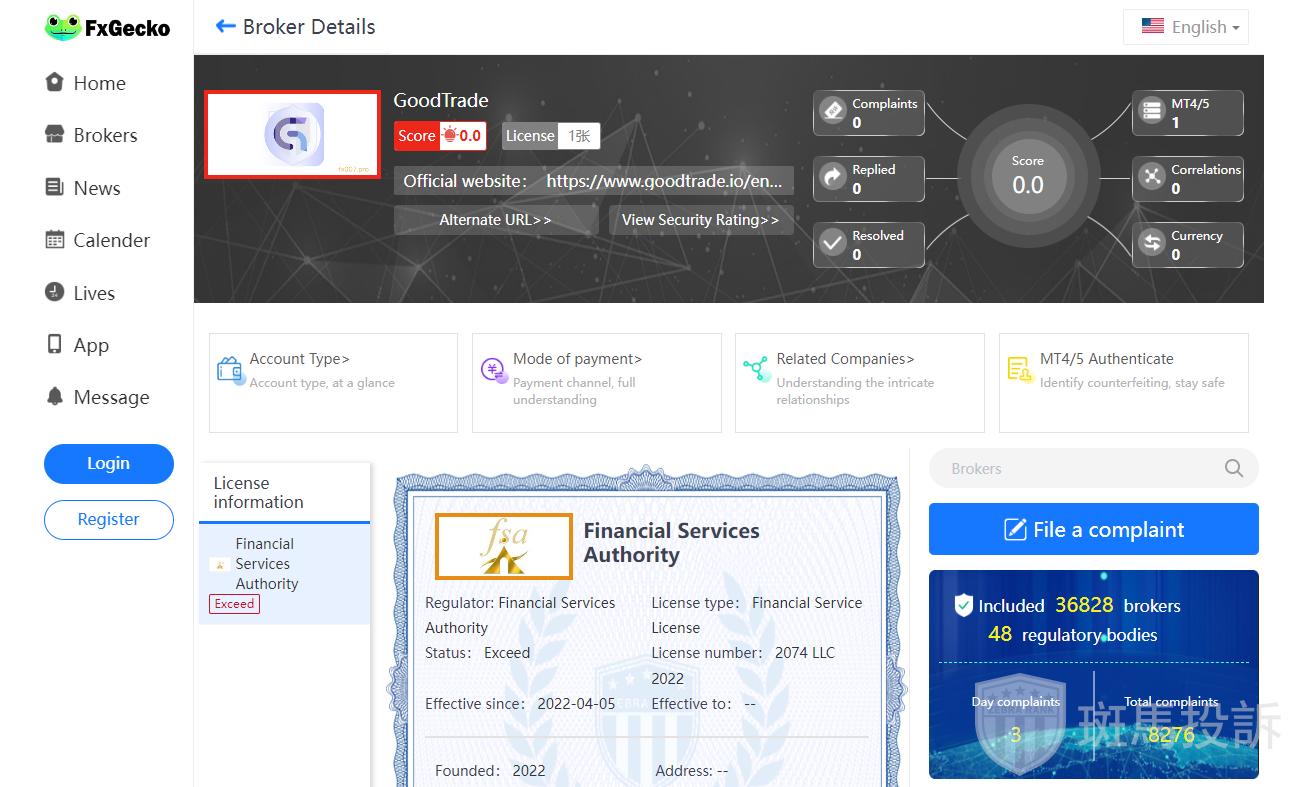
Task: Expand Related Companies section
Action: click(845, 359)
